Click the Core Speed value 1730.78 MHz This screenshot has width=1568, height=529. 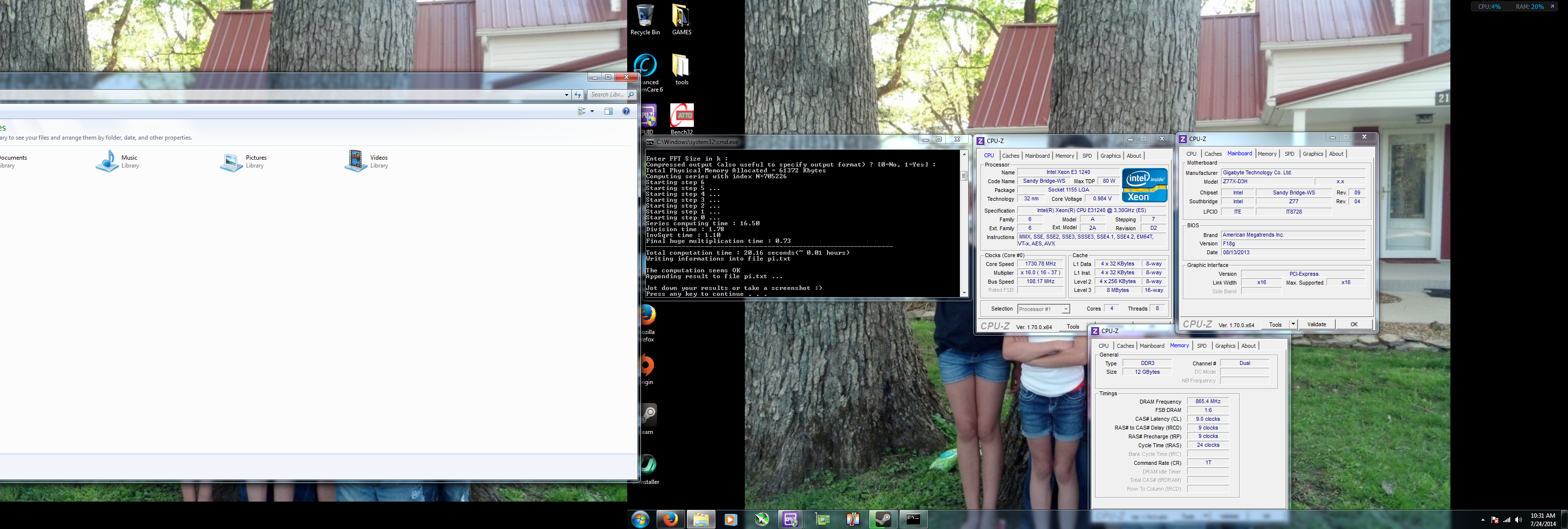pos(1040,264)
